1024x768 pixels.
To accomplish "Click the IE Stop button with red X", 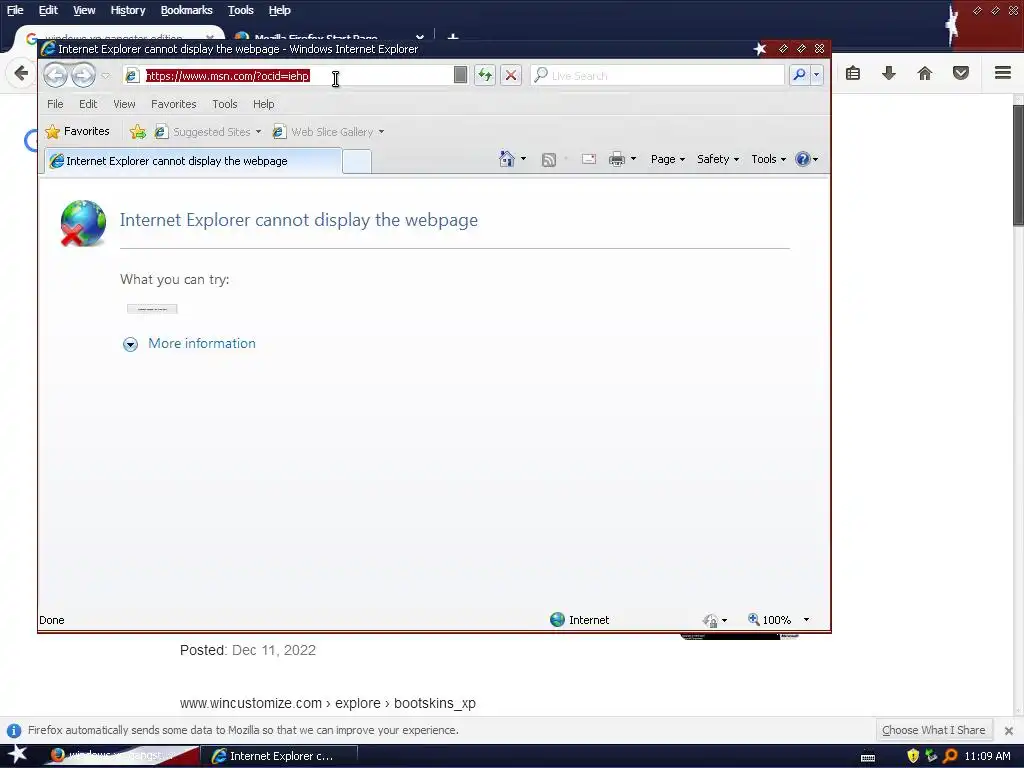I will (511, 75).
